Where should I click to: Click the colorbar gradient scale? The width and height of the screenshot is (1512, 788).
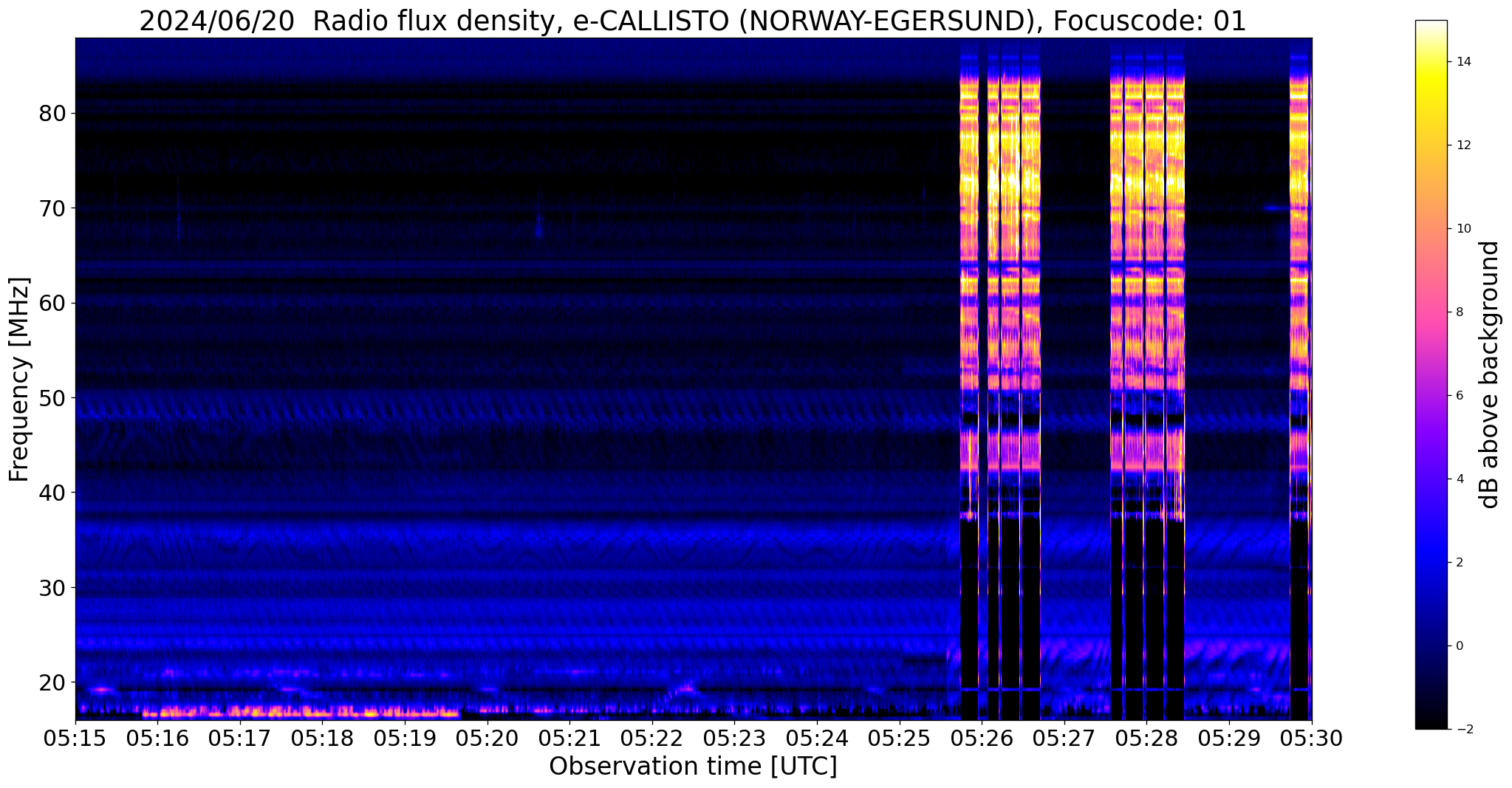pyautogui.click(x=1431, y=374)
